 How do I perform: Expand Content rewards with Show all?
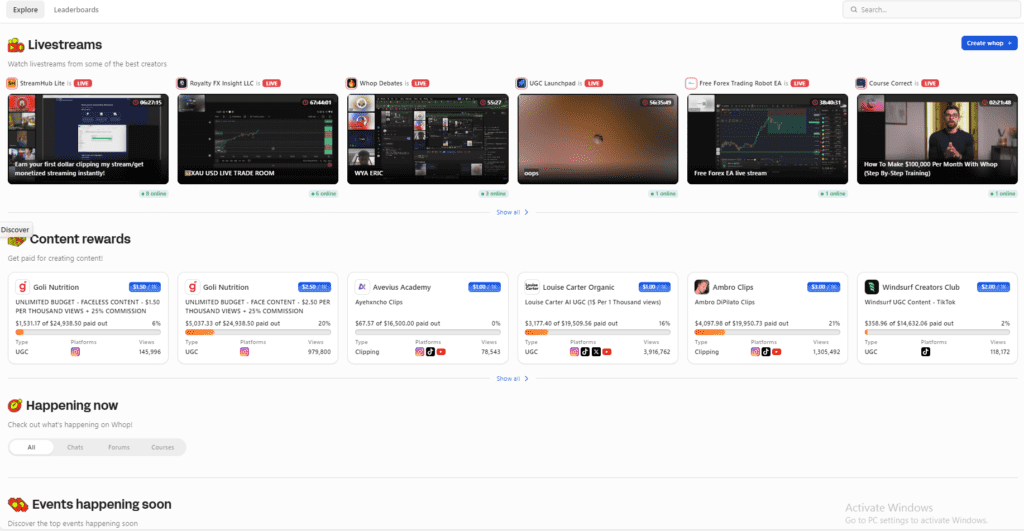click(x=512, y=379)
